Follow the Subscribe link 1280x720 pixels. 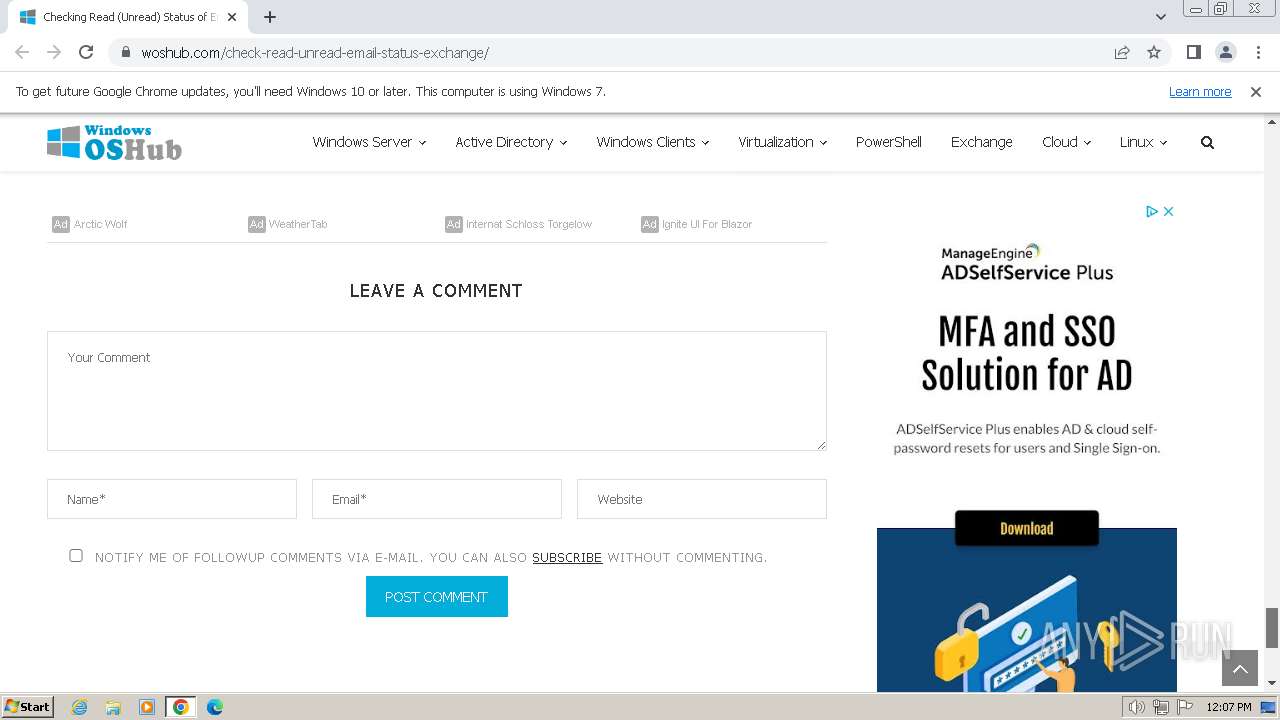(567, 557)
